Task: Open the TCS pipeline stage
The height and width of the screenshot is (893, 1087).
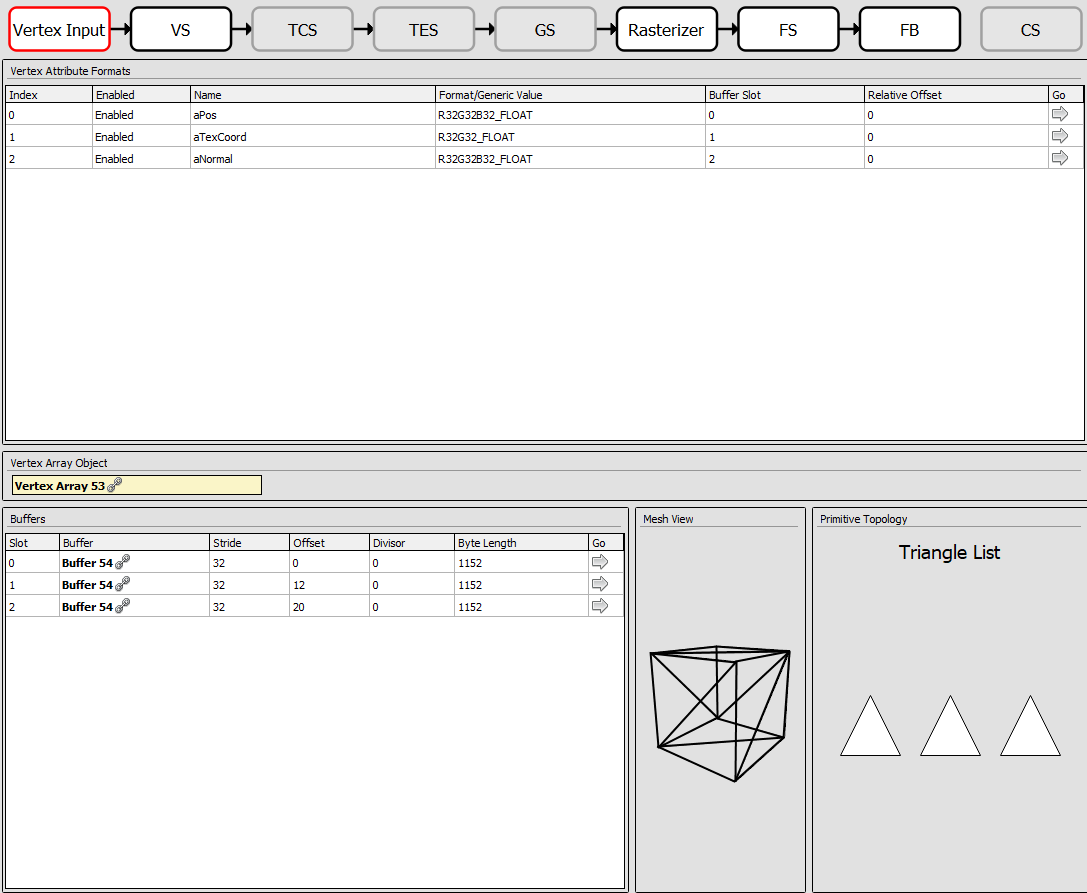Action: point(302,30)
